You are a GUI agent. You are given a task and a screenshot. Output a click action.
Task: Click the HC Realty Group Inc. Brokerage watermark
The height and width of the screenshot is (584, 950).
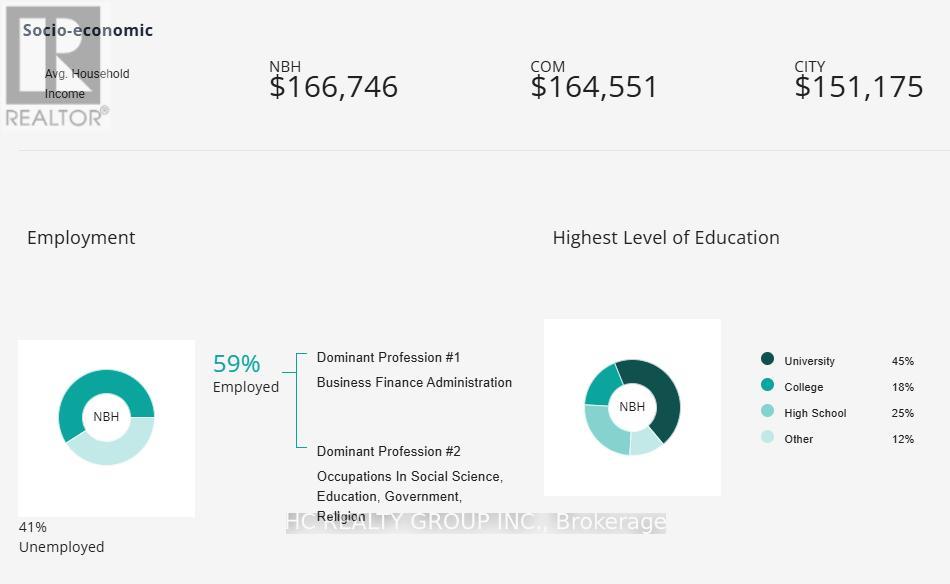point(476,522)
